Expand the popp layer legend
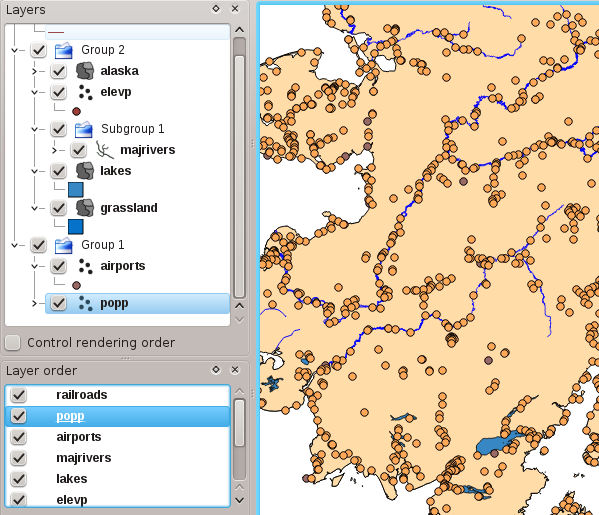 (x=34, y=303)
